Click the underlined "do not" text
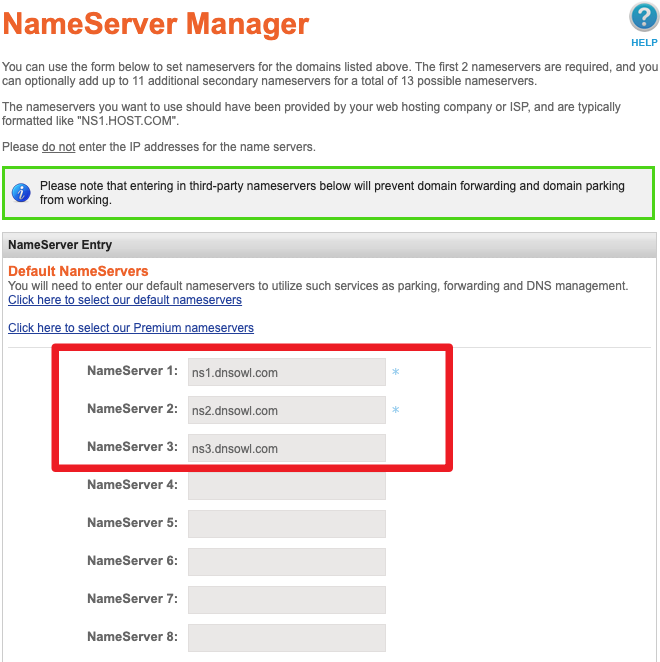This screenshot has height=662, width=660. (x=59, y=147)
